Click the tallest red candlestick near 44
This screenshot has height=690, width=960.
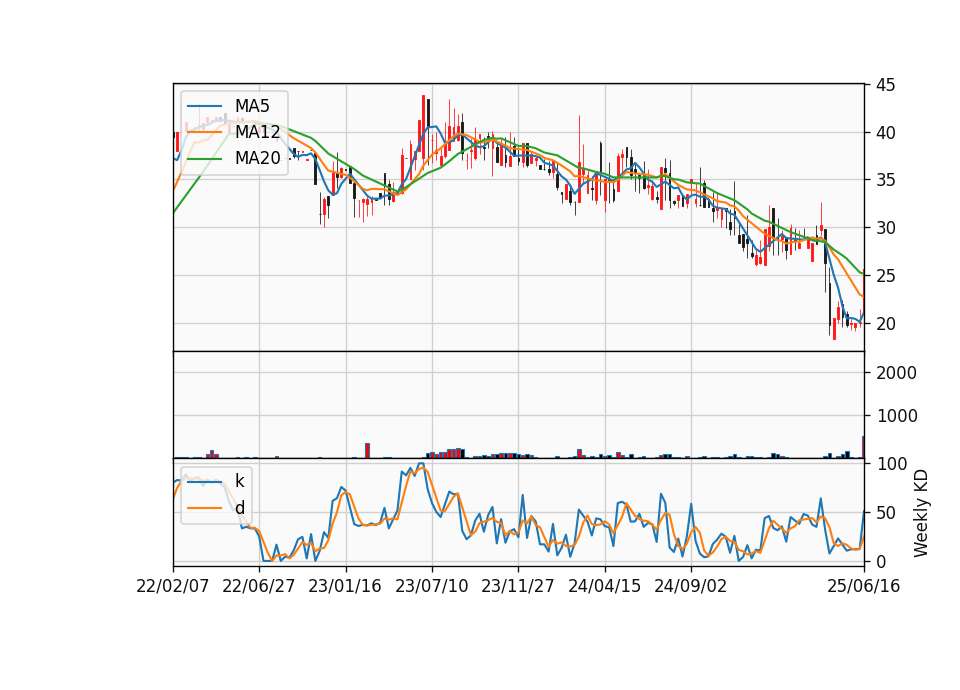coord(423,126)
